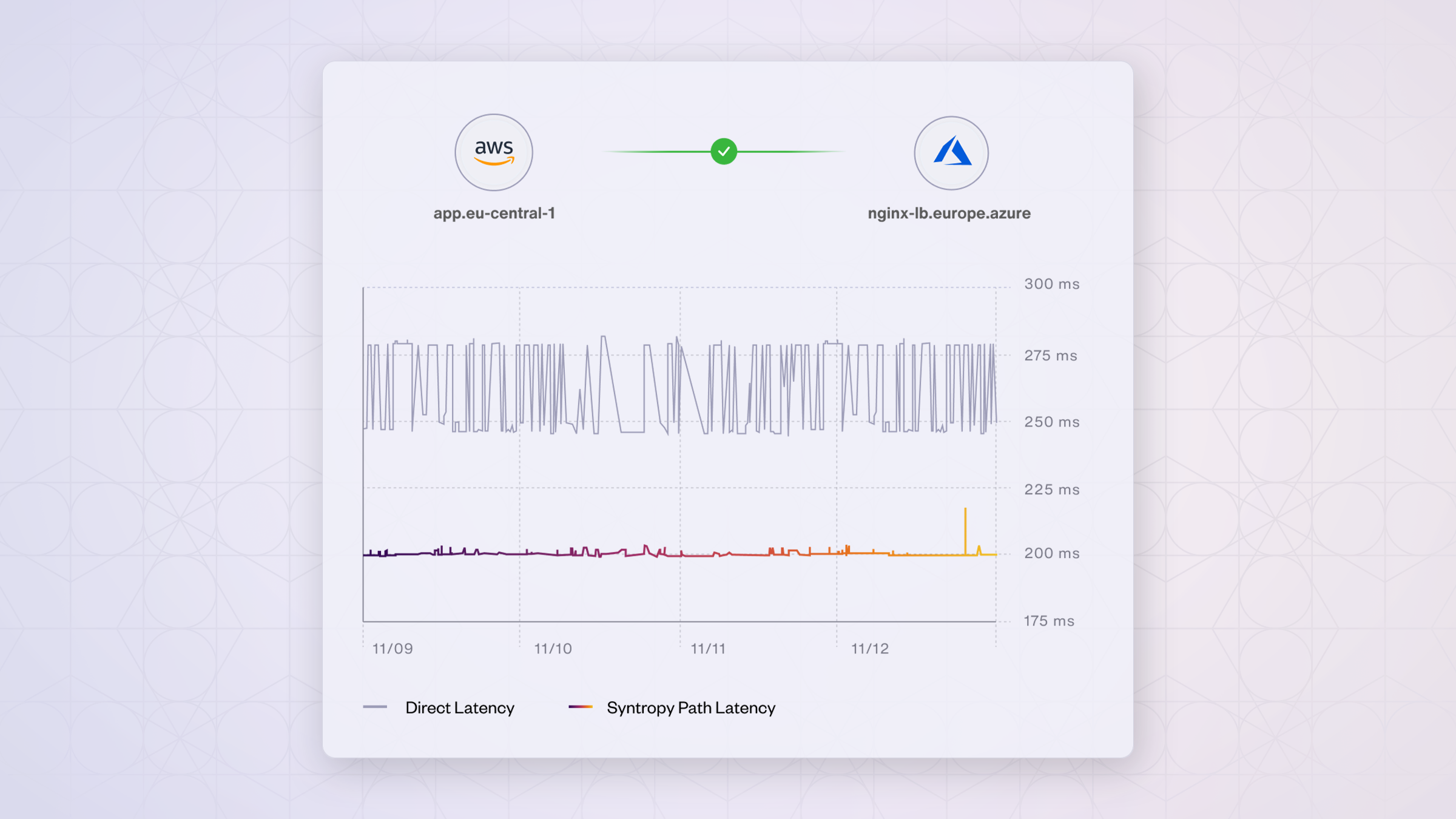Click the 225 ms axis label
Viewport: 1456px width, 819px height.
1051,490
